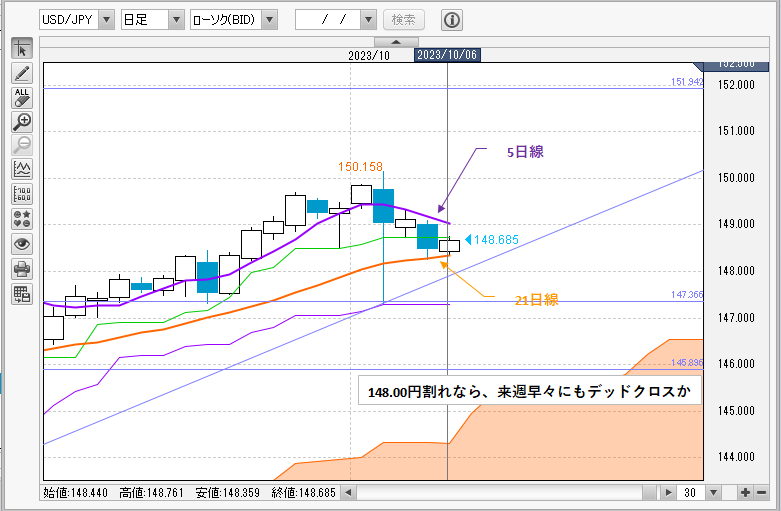Click the 152.000 price axis label
781x511 pixels.
[736, 85]
